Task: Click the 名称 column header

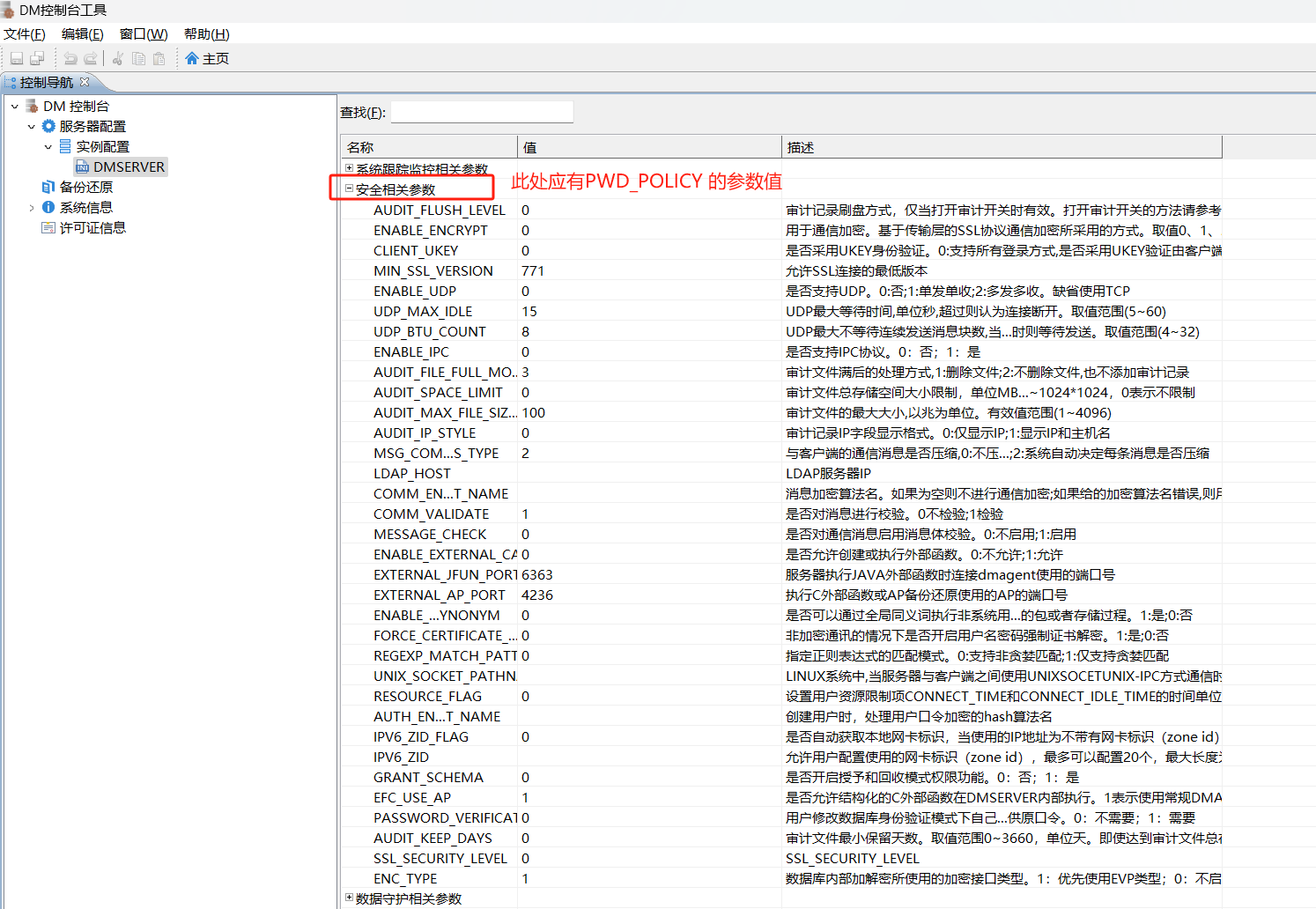Action: pos(428,147)
